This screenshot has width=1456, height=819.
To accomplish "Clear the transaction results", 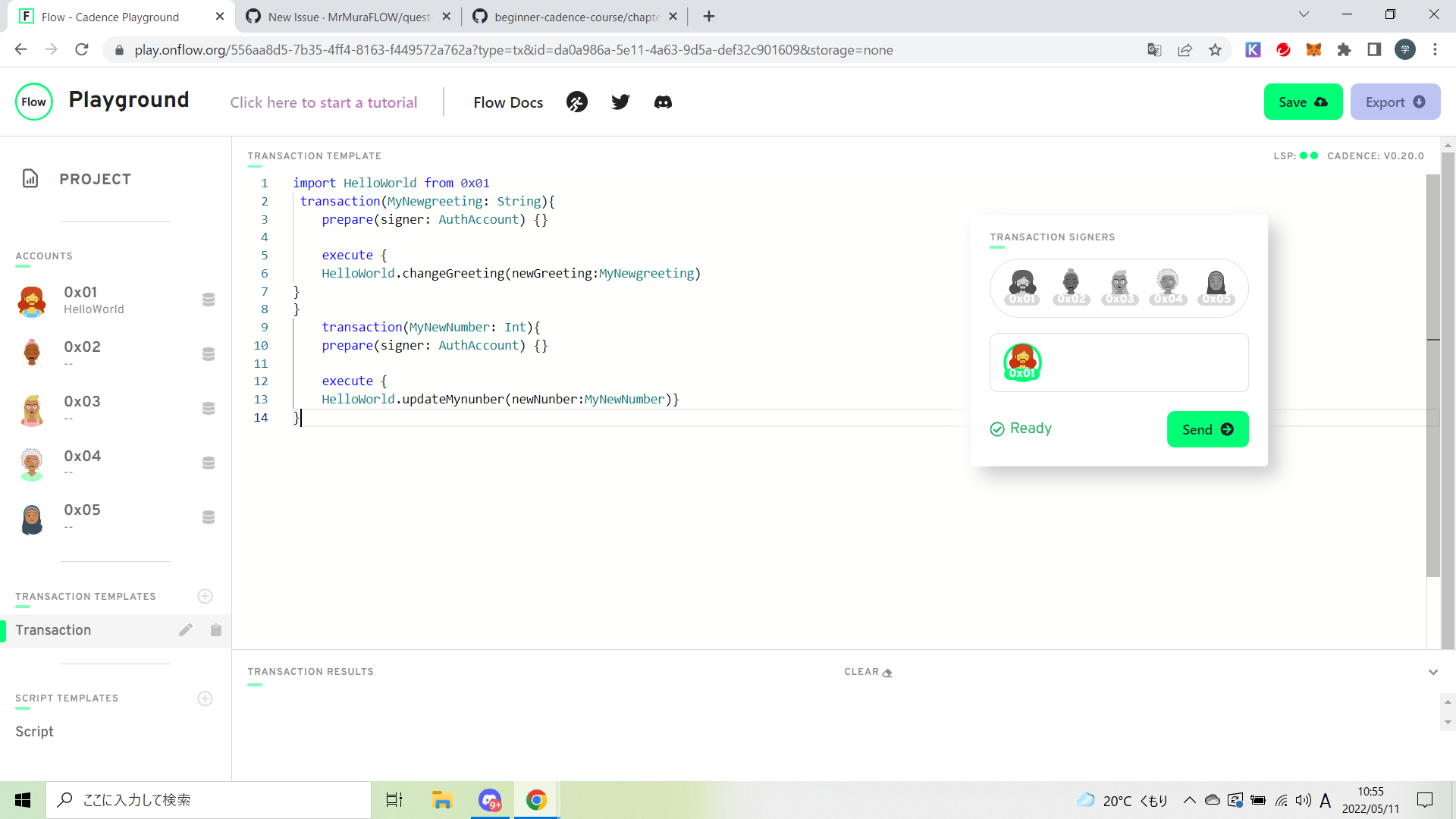I will (x=867, y=672).
